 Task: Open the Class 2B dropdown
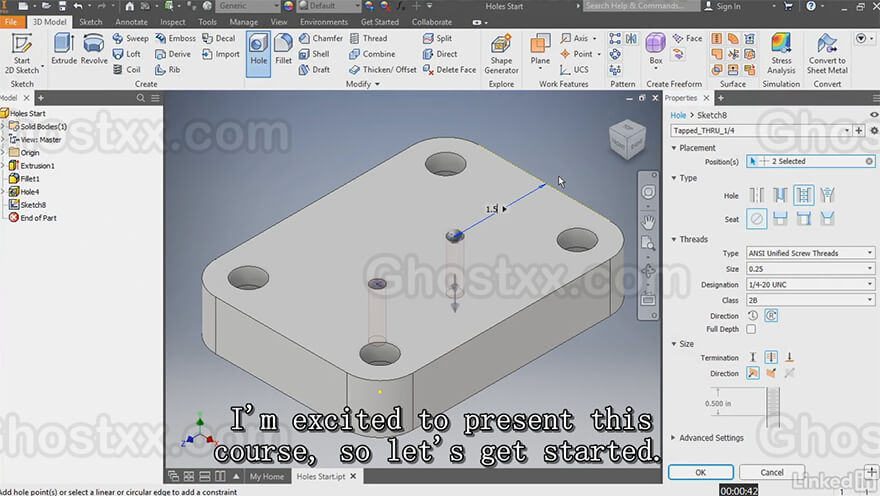tap(810, 300)
